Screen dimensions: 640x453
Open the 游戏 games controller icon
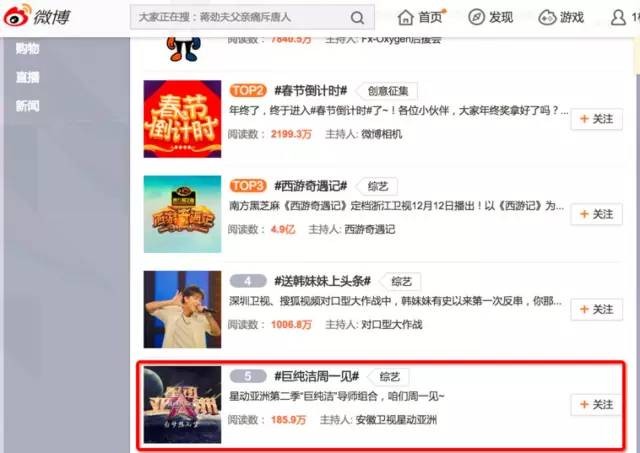pyautogui.click(x=546, y=18)
